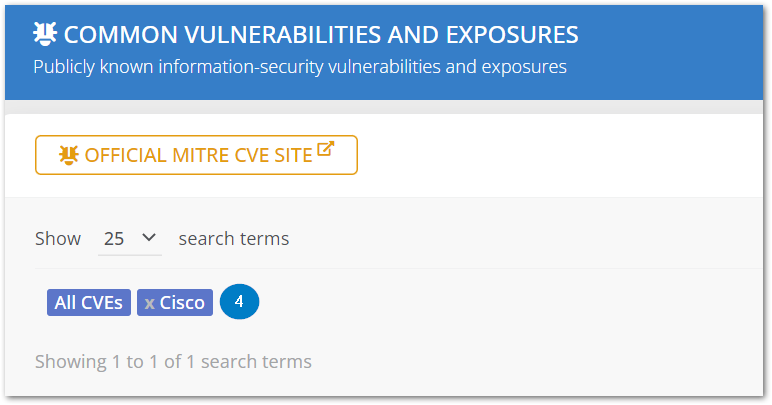Click the chevron arrow next to 25
This screenshot has width=772, height=405.
click(x=149, y=238)
